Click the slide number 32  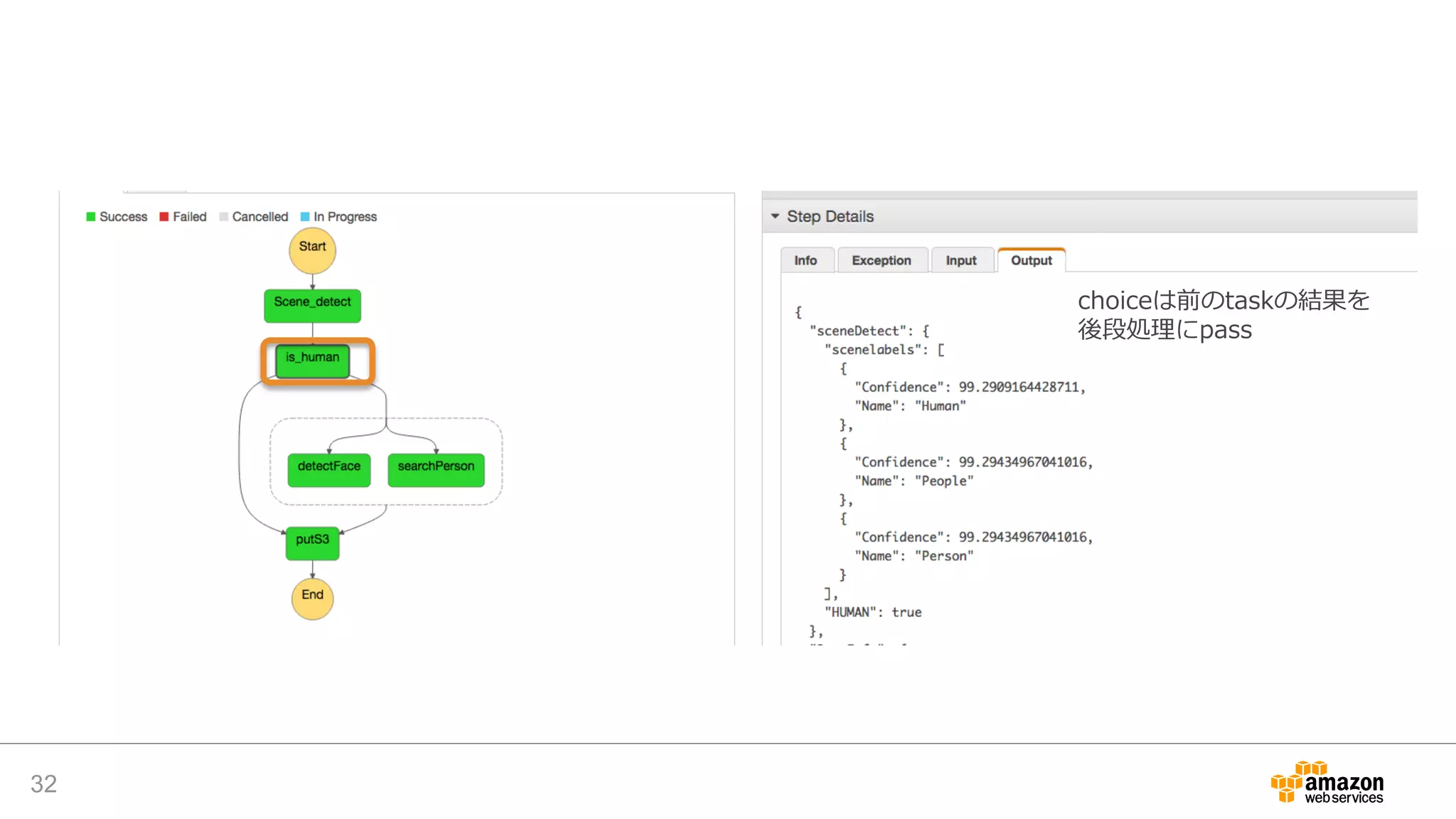[43, 783]
